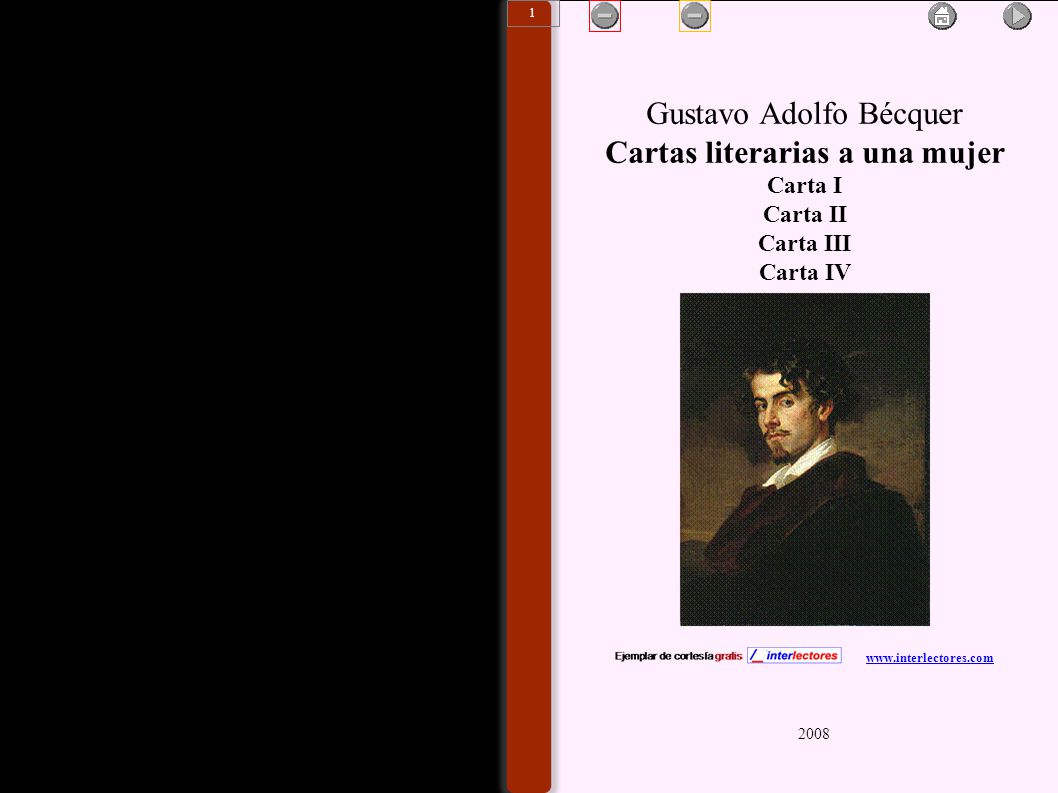Select the "Carta II" line
The height and width of the screenshot is (793, 1058).
pyautogui.click(x=804, y=214)
